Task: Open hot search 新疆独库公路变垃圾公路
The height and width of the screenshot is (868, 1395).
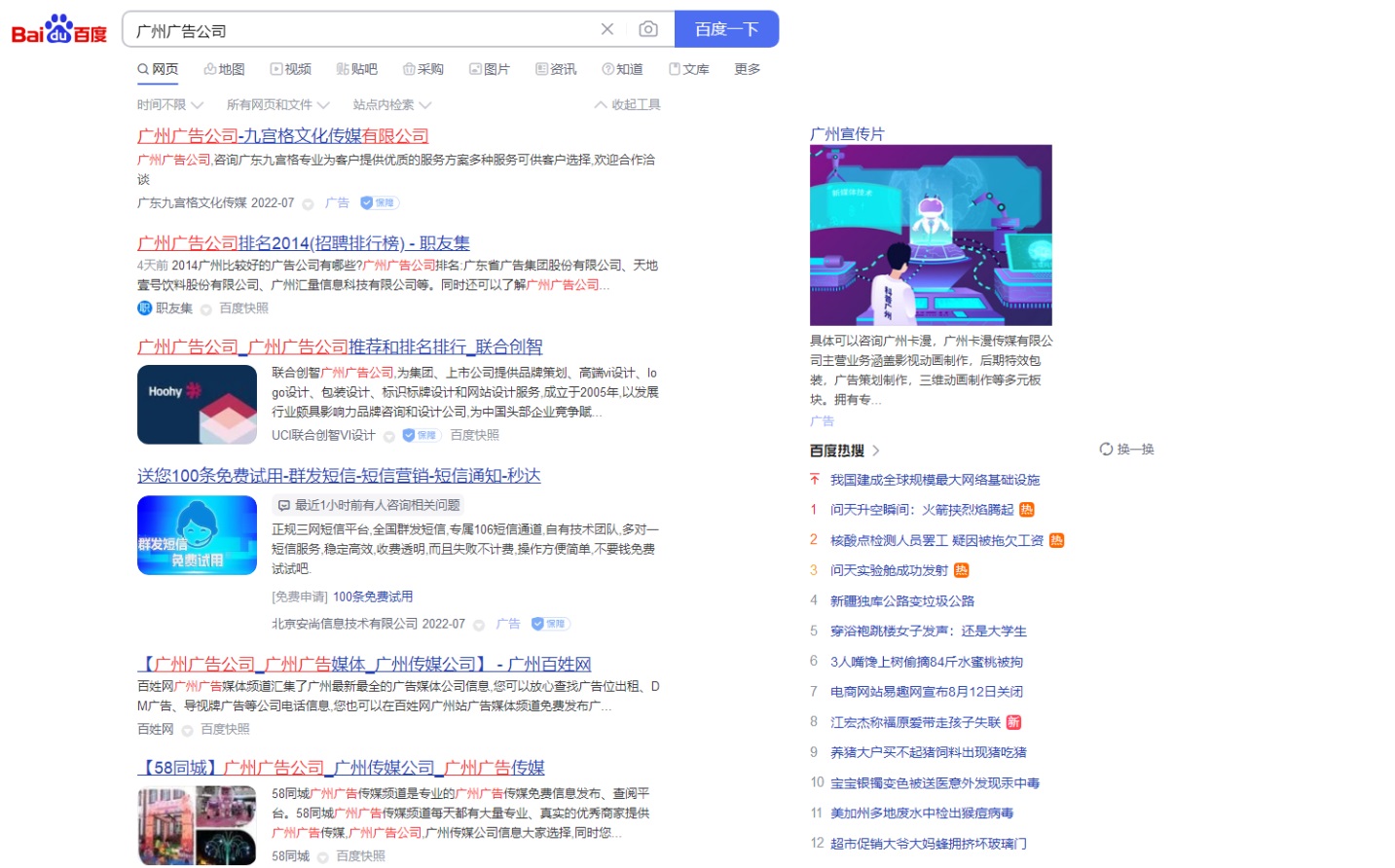Action: [902, 601]
